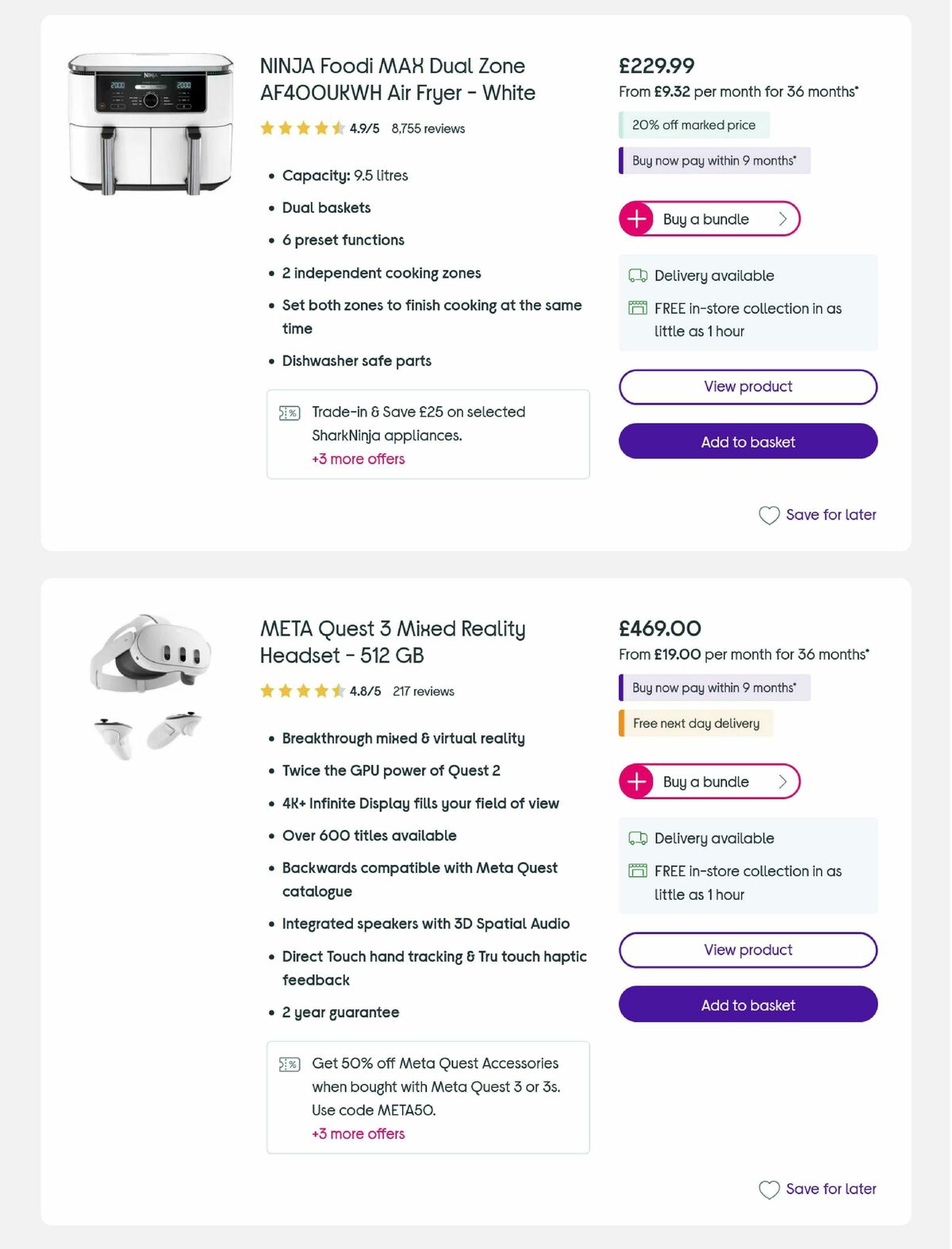Open +3 more offers for Meta Quest accessories deal
Image resolution: width=952 pixels, height=1249 pixels.
tap(357, 1134)
